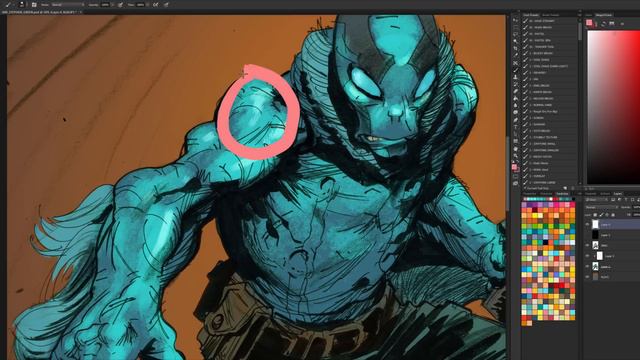
Task: Toggle pressure for size icon
Action: pos(166,4)
